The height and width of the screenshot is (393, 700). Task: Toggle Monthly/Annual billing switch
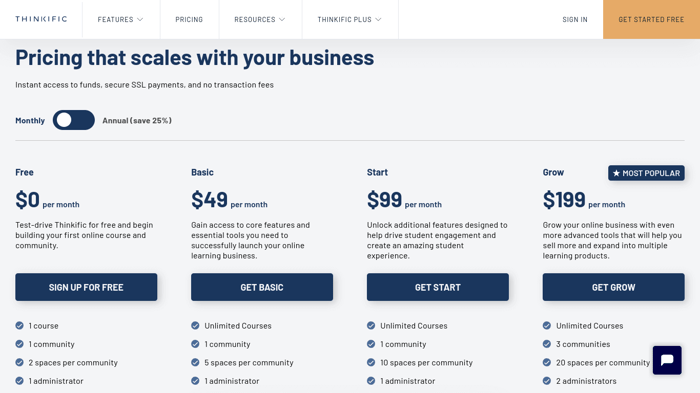(74, 120)
